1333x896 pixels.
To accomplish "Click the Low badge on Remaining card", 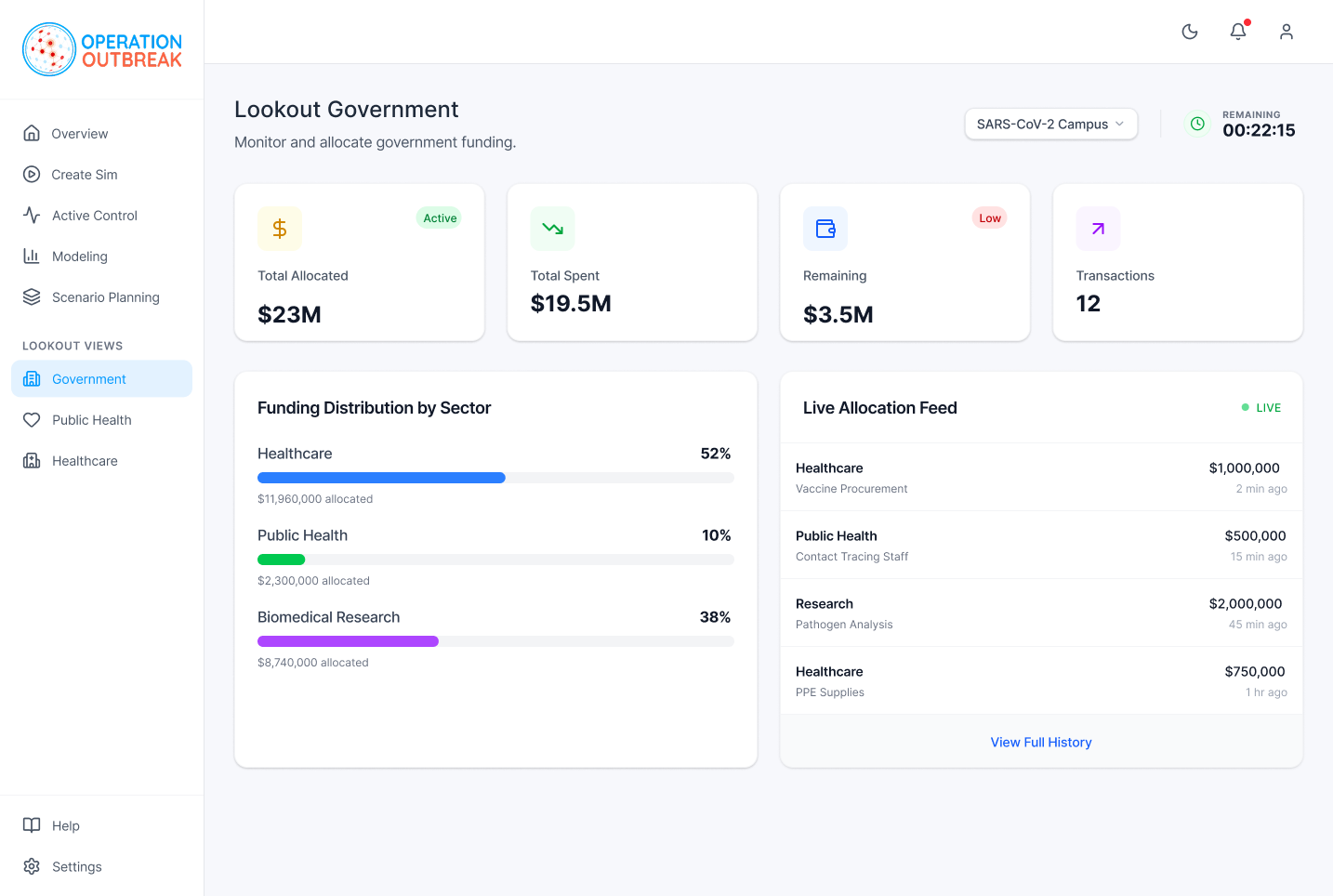I will [989, 217].
